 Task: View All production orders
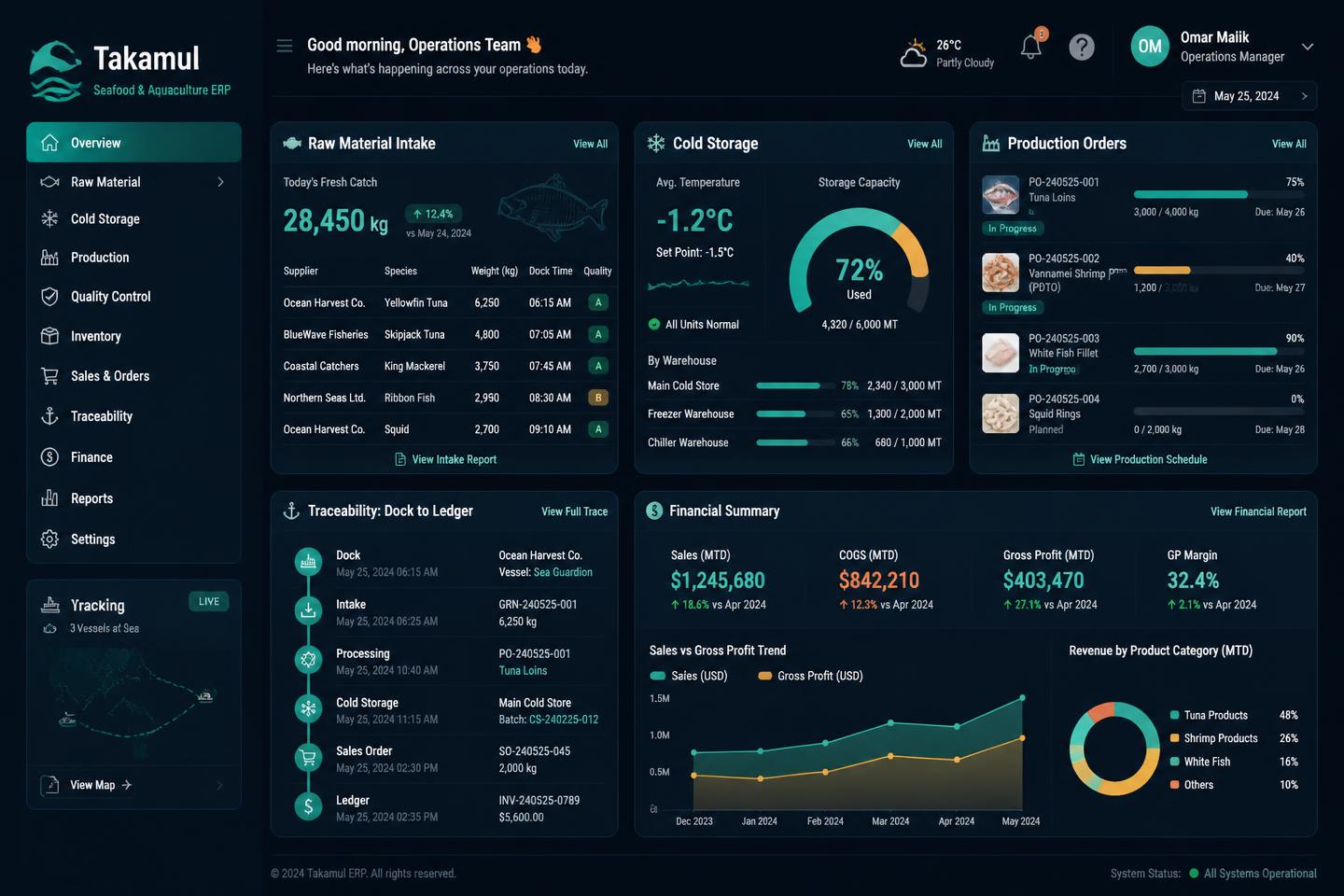click(x=1289, y=144)
